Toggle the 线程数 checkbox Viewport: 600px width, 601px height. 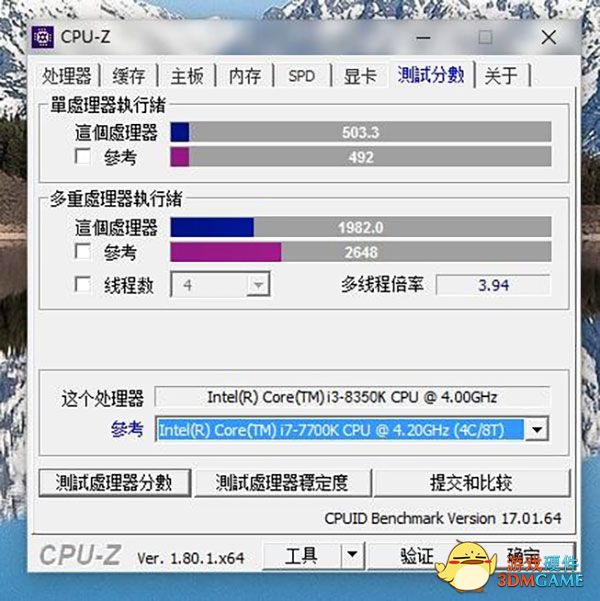[83, 285]
